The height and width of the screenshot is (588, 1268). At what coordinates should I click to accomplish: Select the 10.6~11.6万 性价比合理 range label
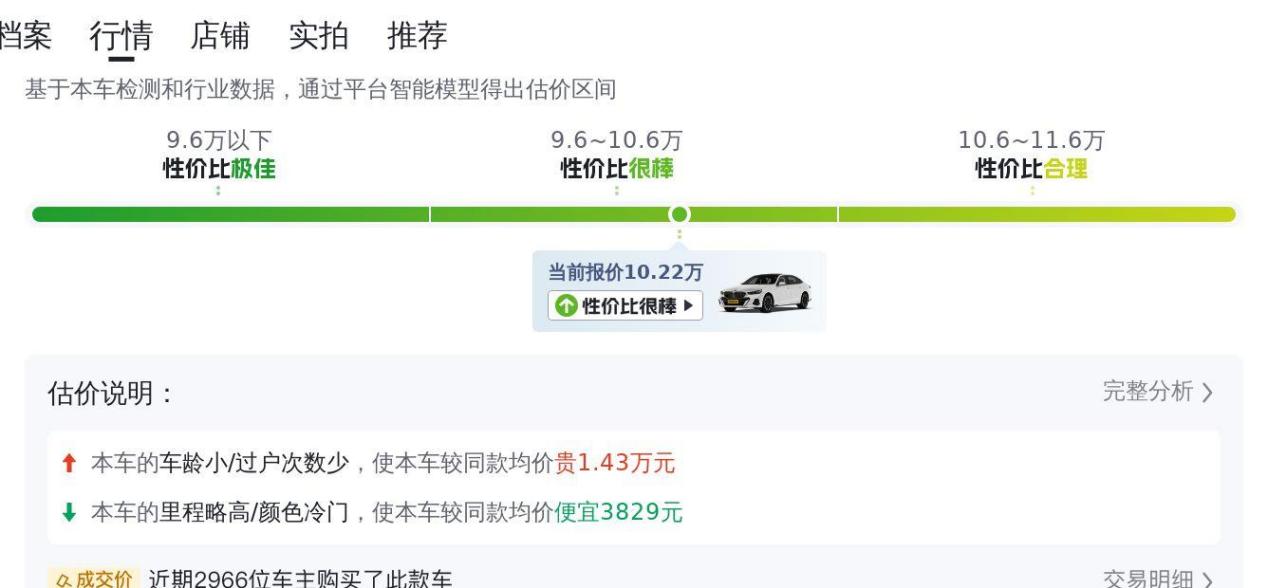[x=1031, y=156]
